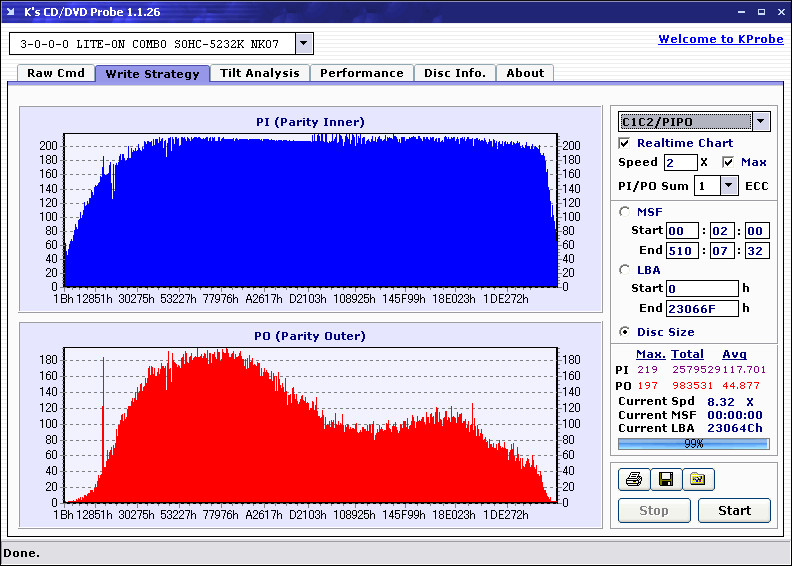Image resolution: width=792 pixels, height=566 pixels.
Task: Click the 99% scan progress bar
Action: coord(693,443)
